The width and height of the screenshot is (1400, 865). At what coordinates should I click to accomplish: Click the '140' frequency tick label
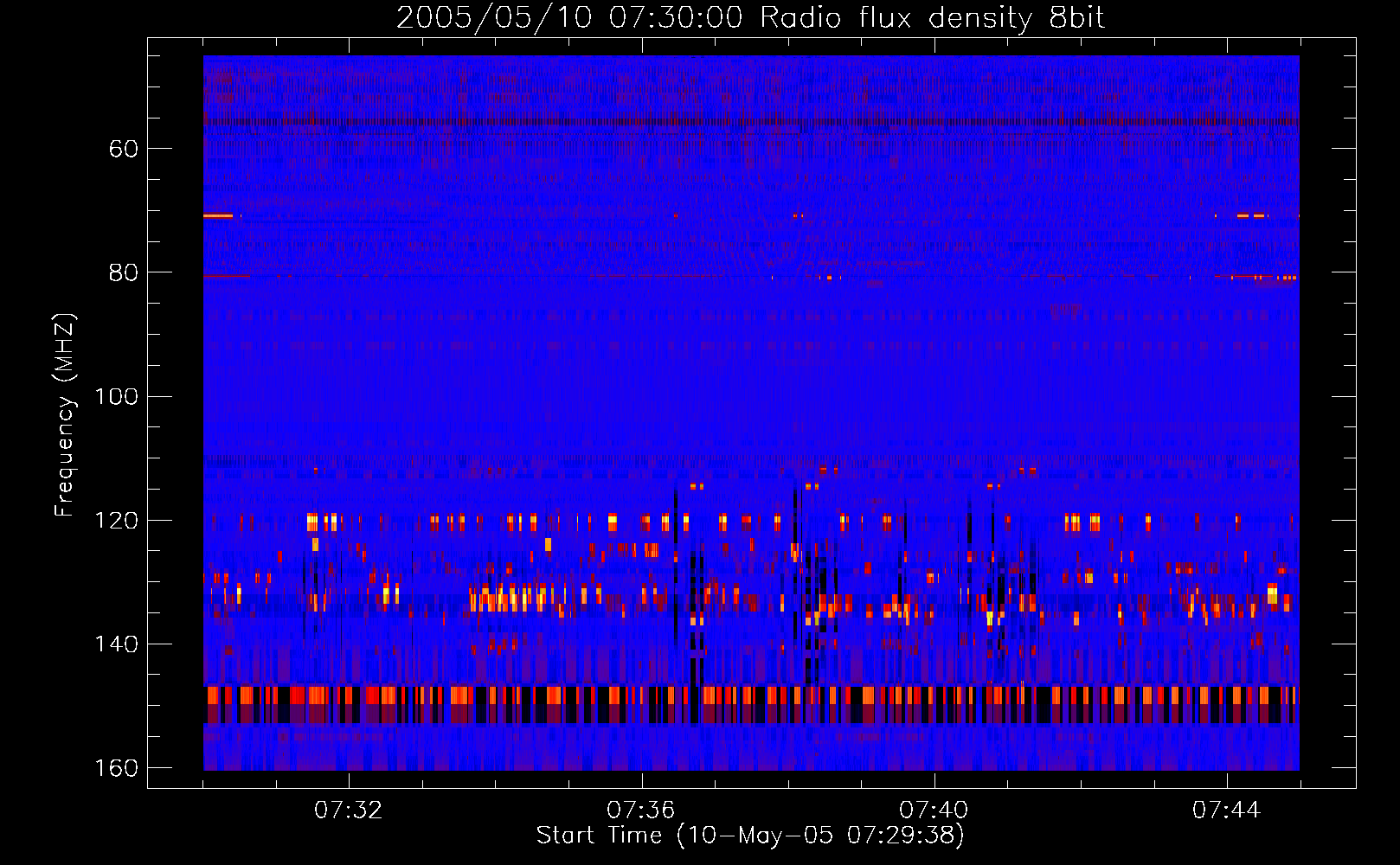[116, 644]
